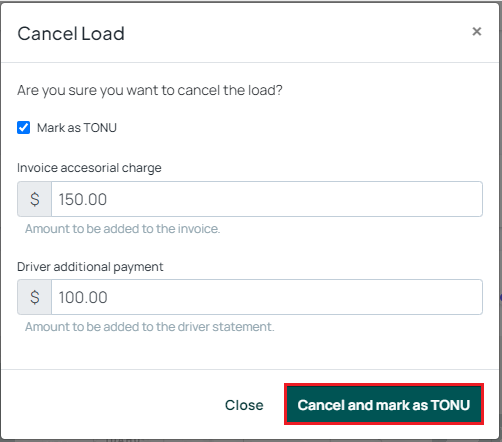Focus the Invoice accesorial charge amount field
Image resolution: width=502 pixels, height=442 pixels.
click(x=267, y=199)
